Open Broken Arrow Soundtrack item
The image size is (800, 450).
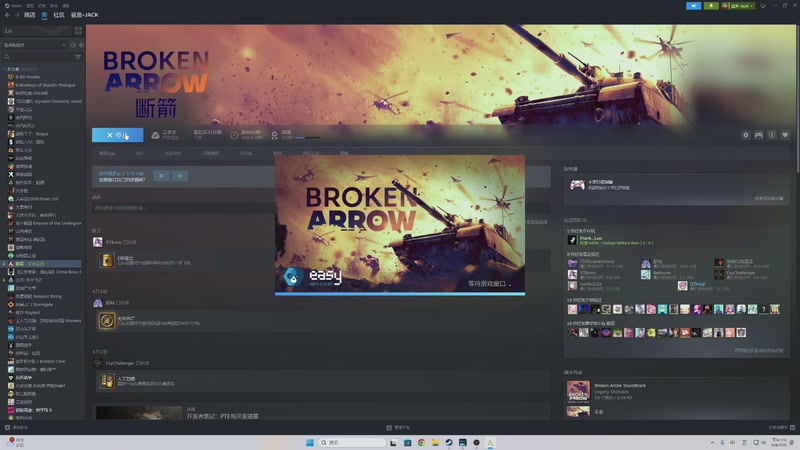pyautogui.click(x=620, y=386)
